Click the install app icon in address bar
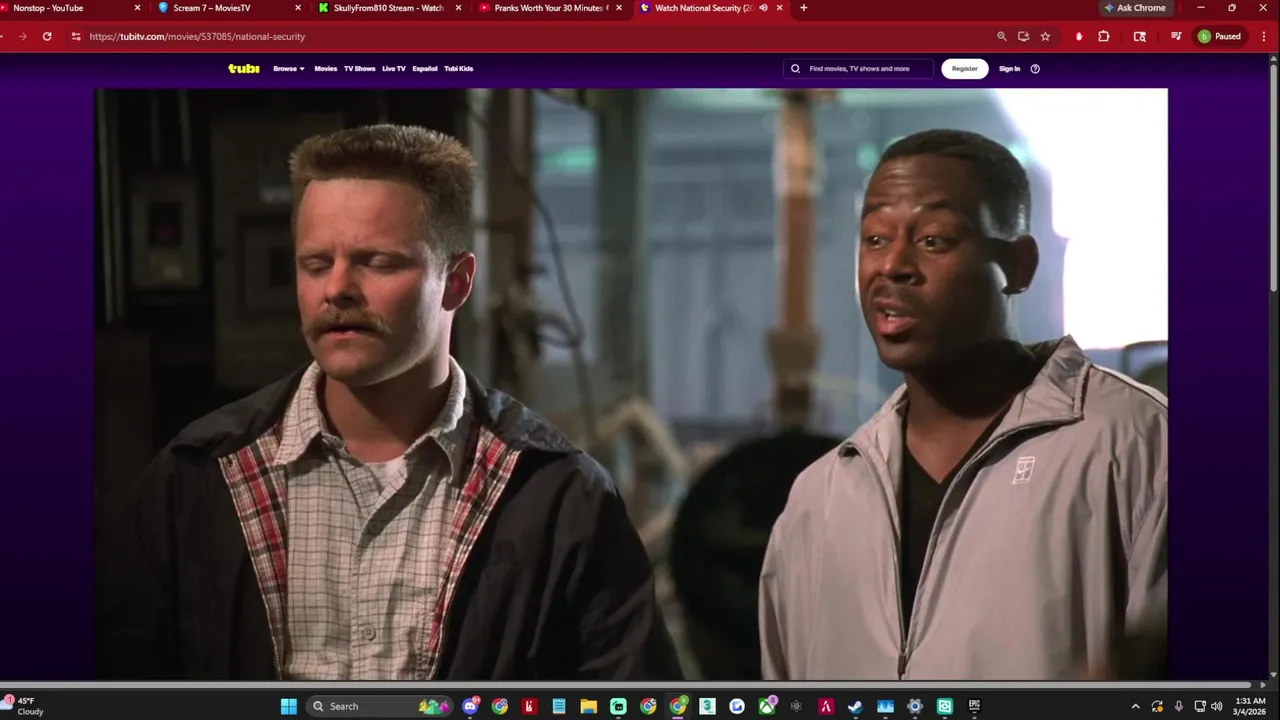The image size is (1280, 720). [x=1024, y=36]
